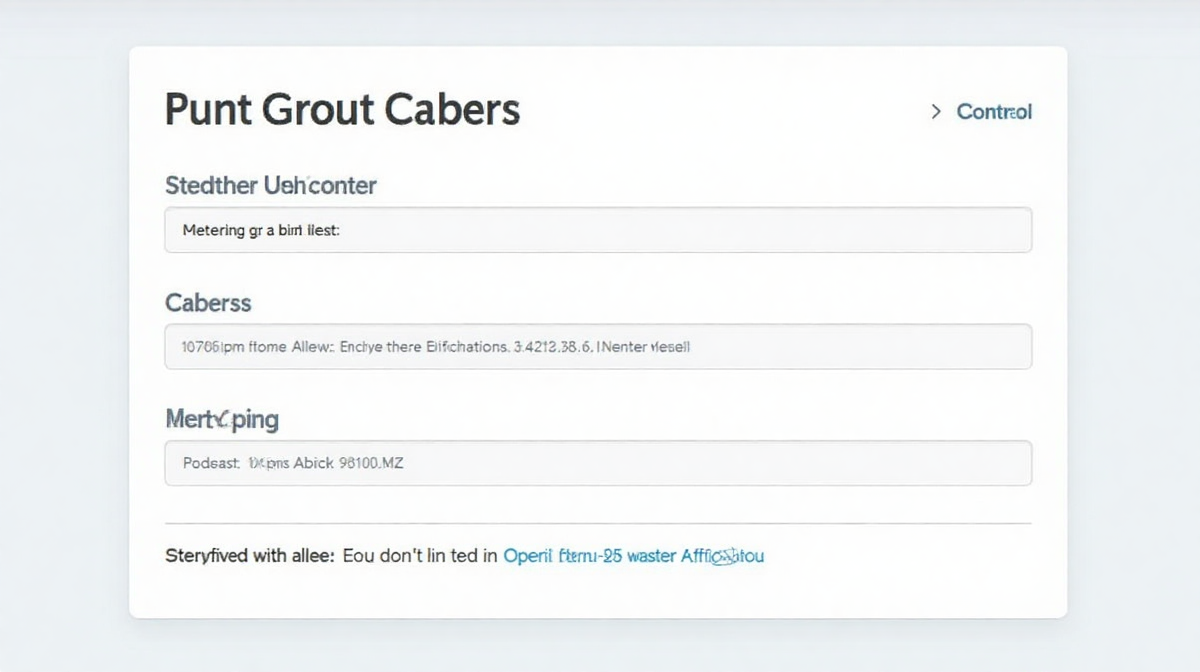Image resolution: width=1200 pixels, height=672 pixels.
Task: Click the 'Podeast' text in Mertoping field
Action: (x=211, y=464)
